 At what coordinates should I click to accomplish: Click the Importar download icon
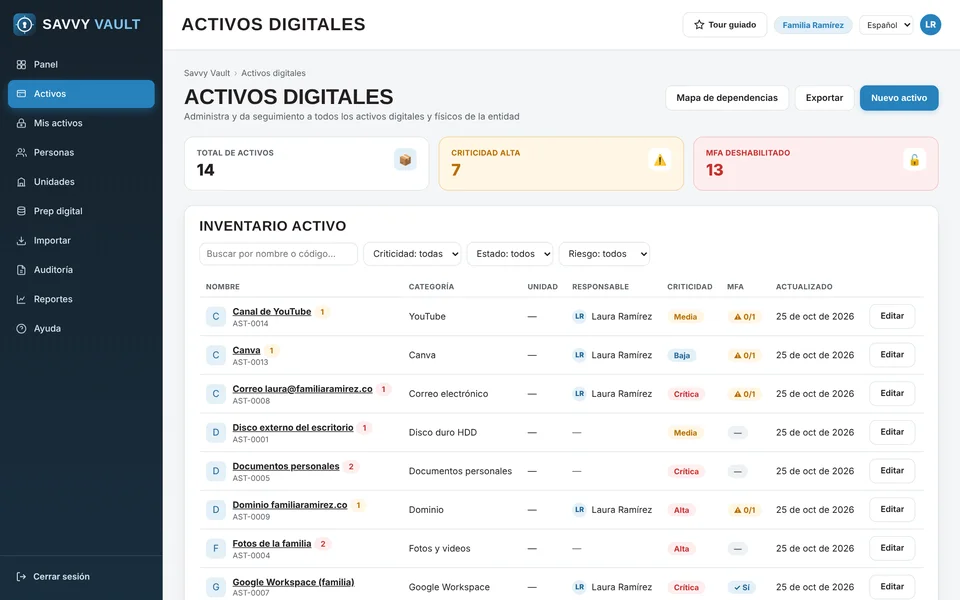[21, 241]
